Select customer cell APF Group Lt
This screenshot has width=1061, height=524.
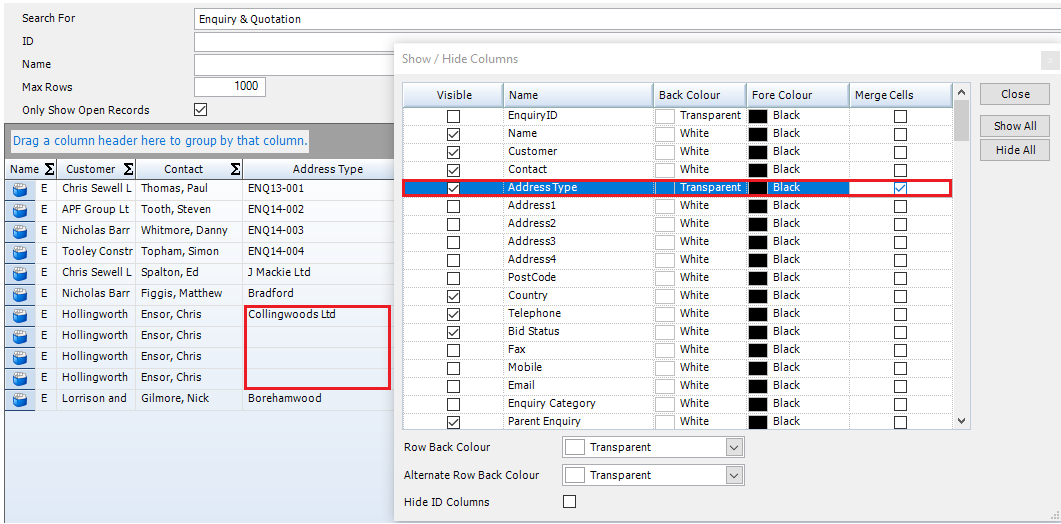tap(95, 210)
